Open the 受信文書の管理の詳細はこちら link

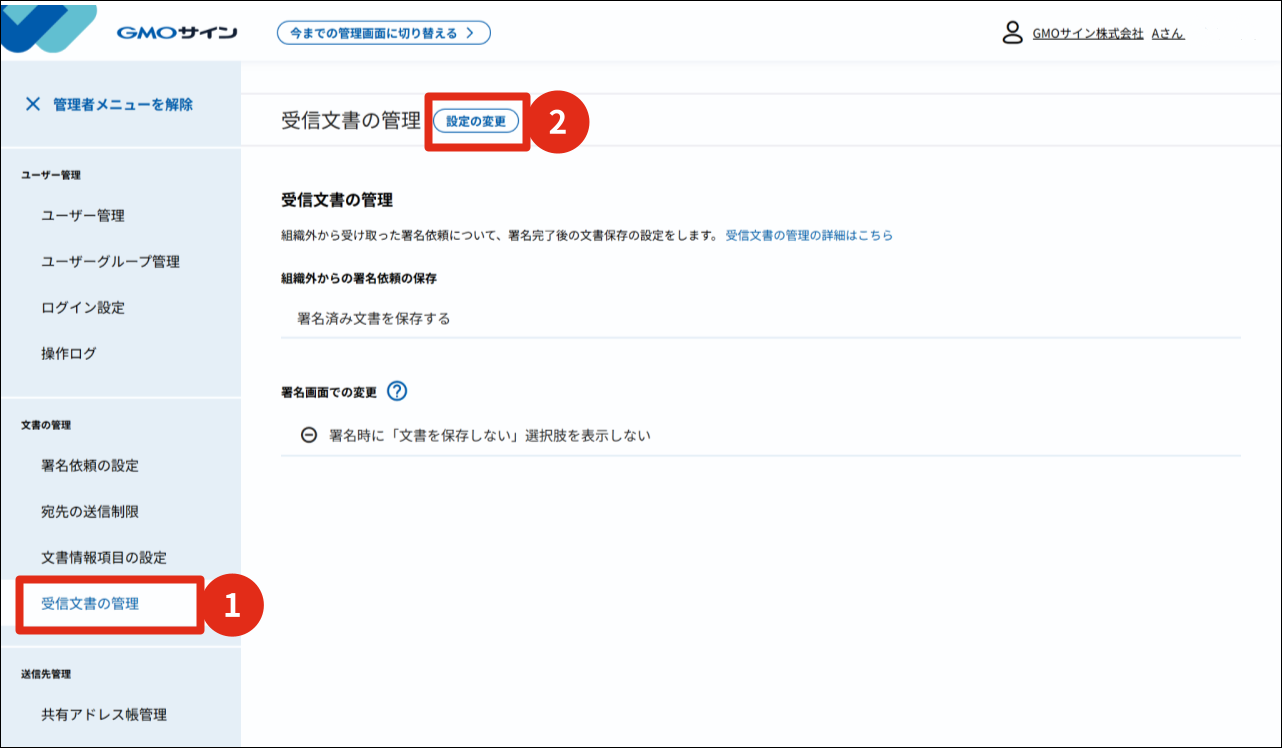808,235
